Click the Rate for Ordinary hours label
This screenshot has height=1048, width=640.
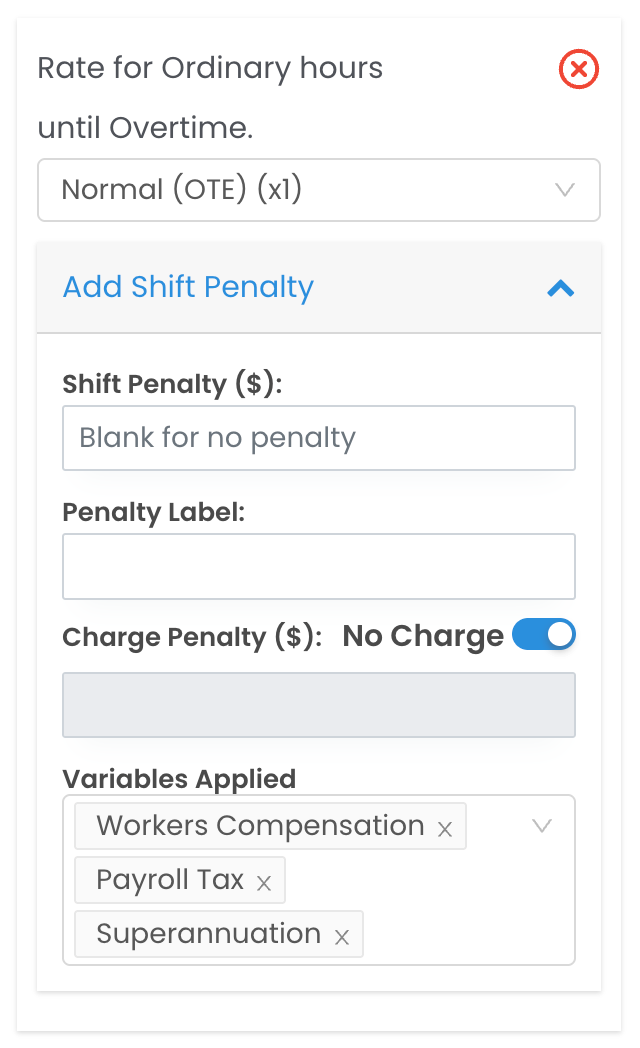[210, 69]
